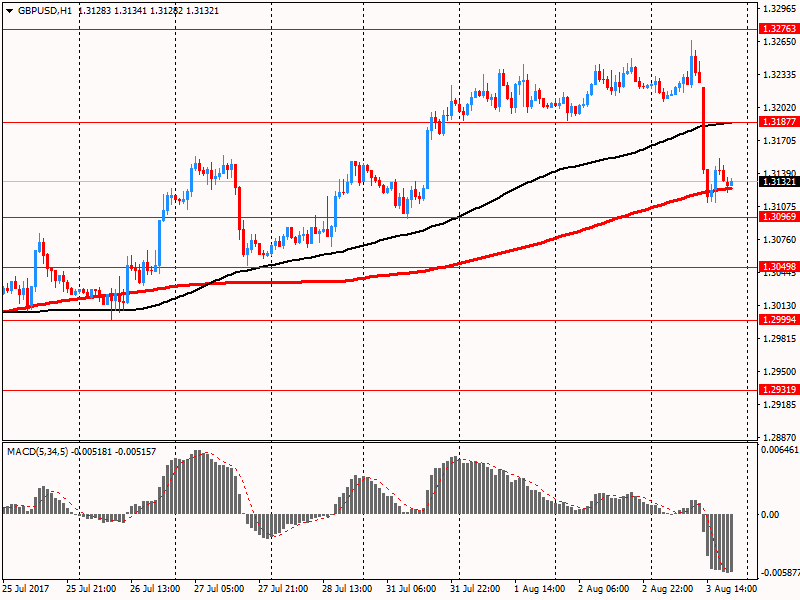Click the 31 Jul 06:00 time axis label

[411, 589]
